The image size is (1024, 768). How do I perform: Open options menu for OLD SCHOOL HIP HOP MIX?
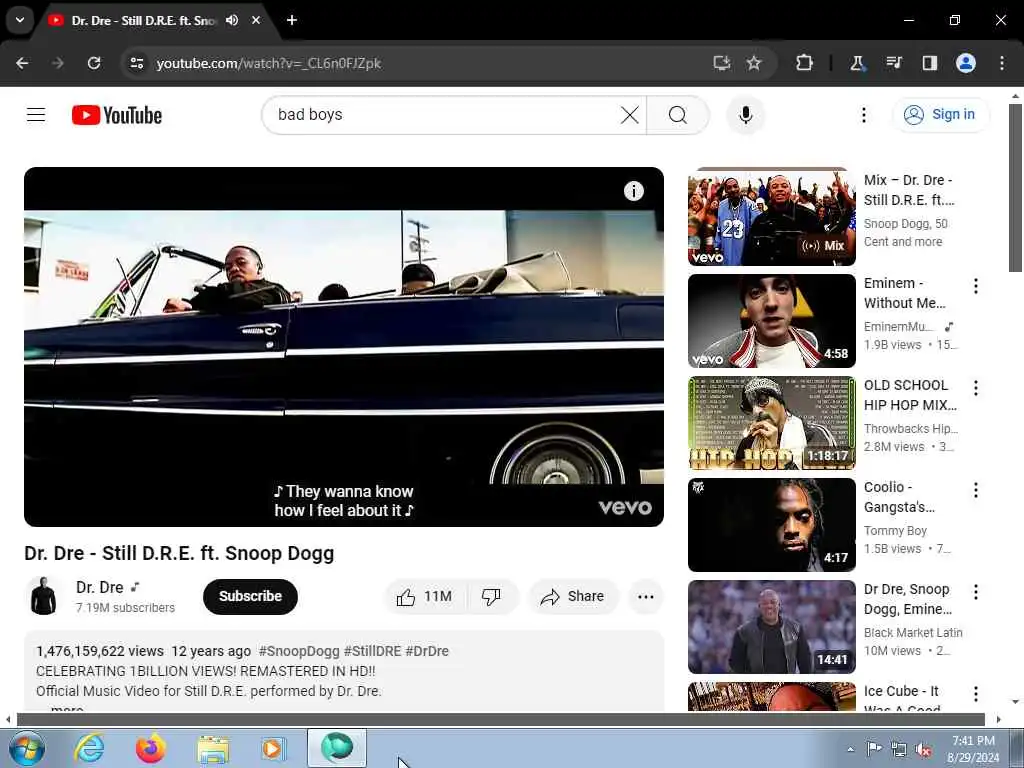coord(976,388)
